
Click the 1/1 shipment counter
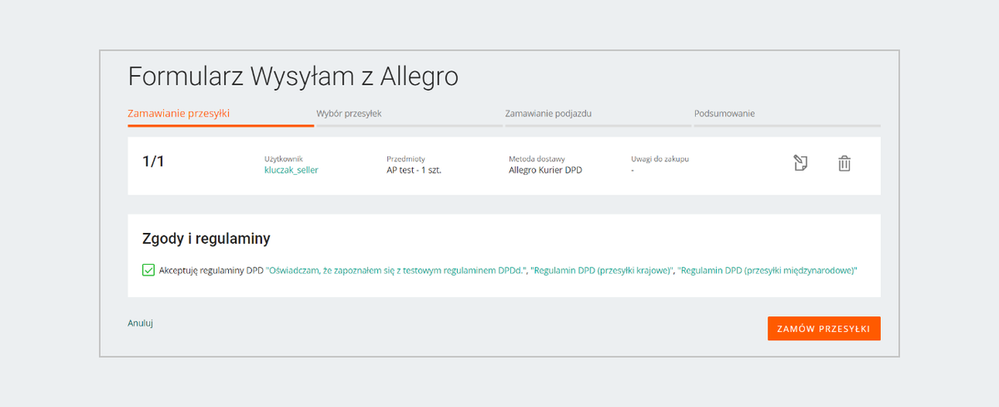click(153, 162)
